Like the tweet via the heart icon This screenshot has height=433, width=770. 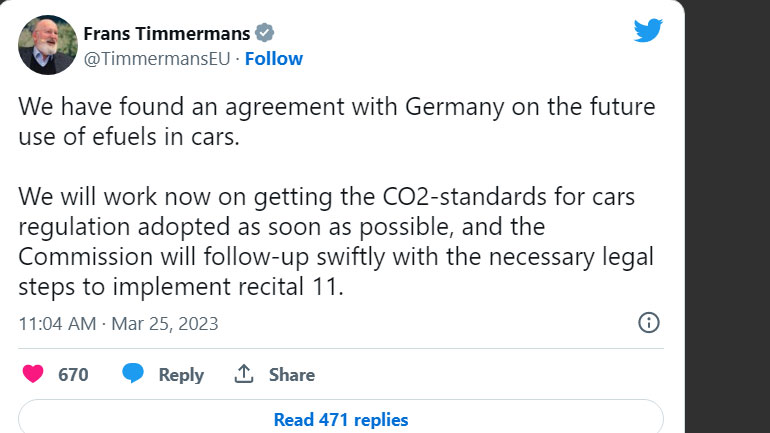33,374
